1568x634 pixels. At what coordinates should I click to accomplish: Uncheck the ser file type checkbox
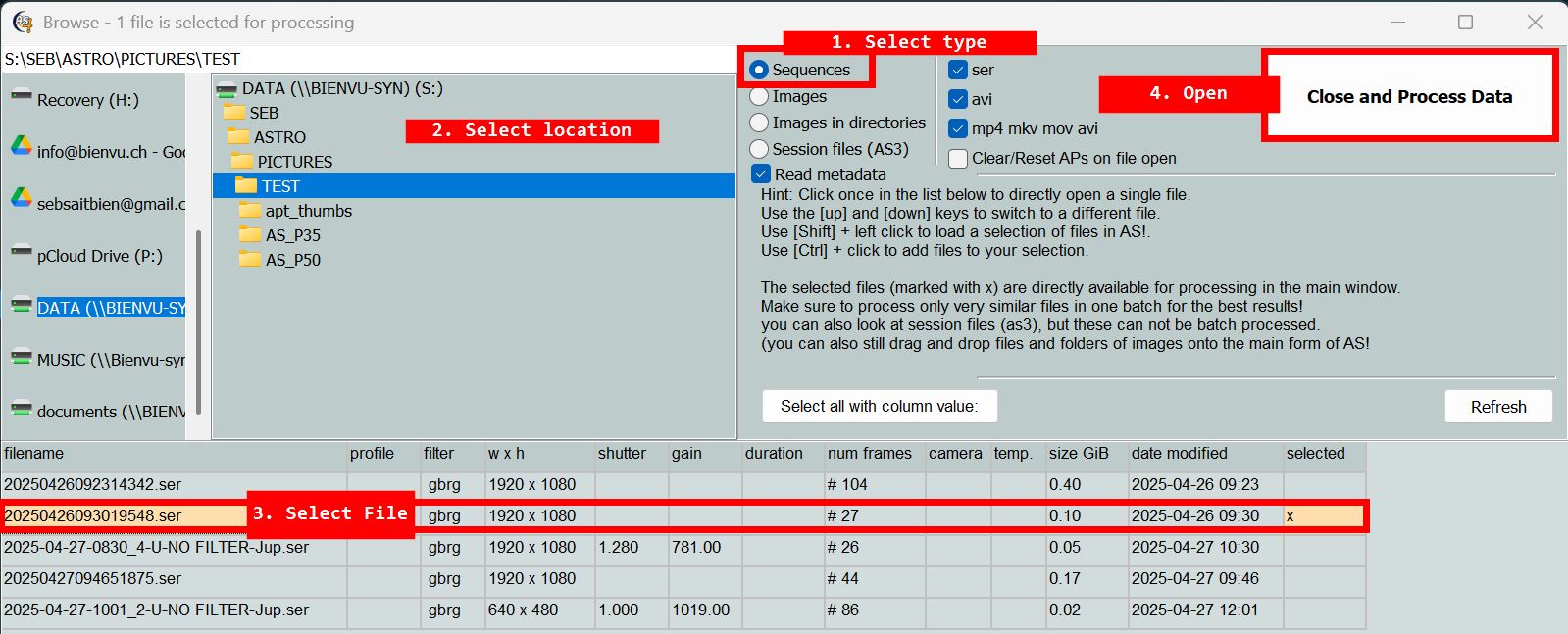pyautogui.click(x=958, y=71)
